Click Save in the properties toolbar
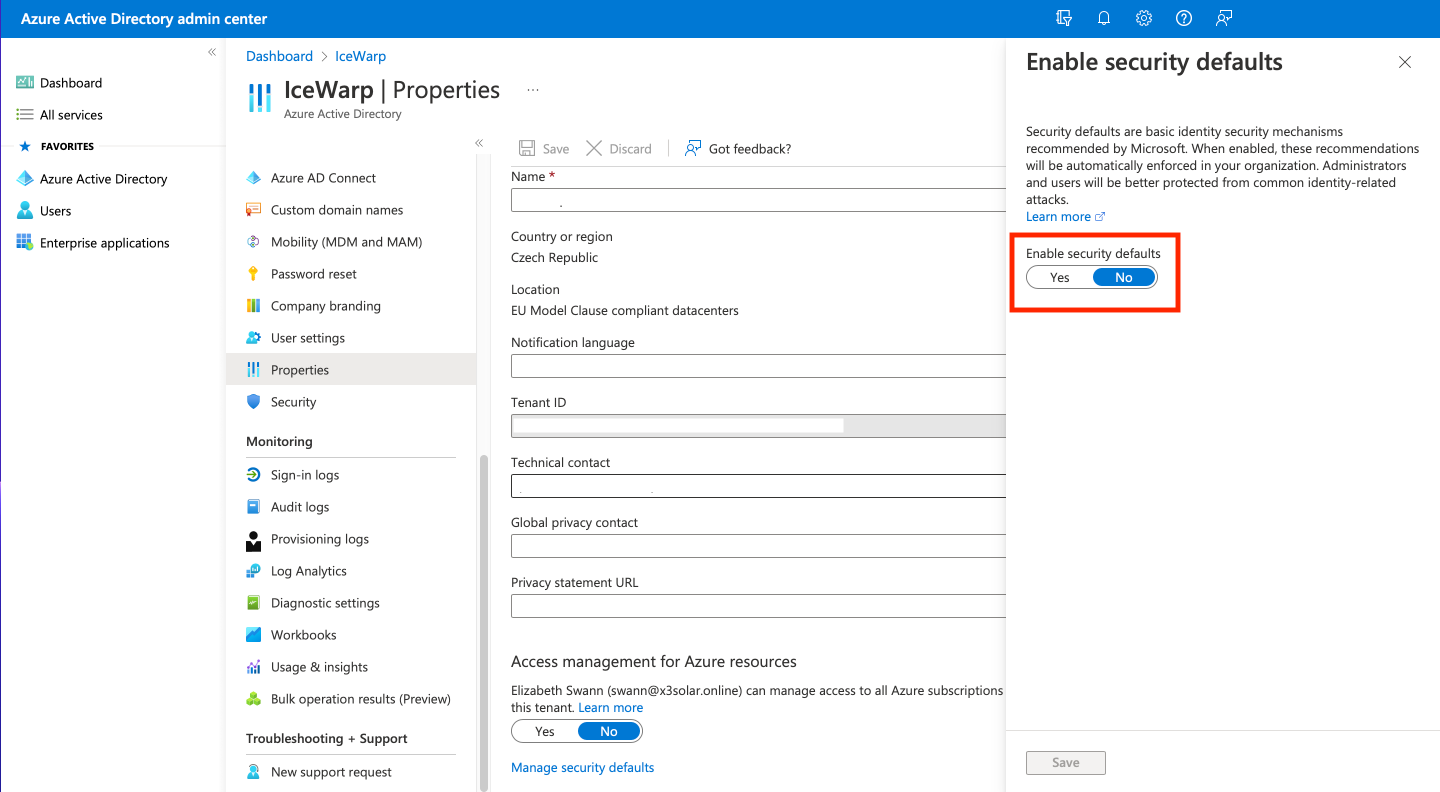Image resolution: width=1440 pixels, height=792 pixels. point(544,148)
